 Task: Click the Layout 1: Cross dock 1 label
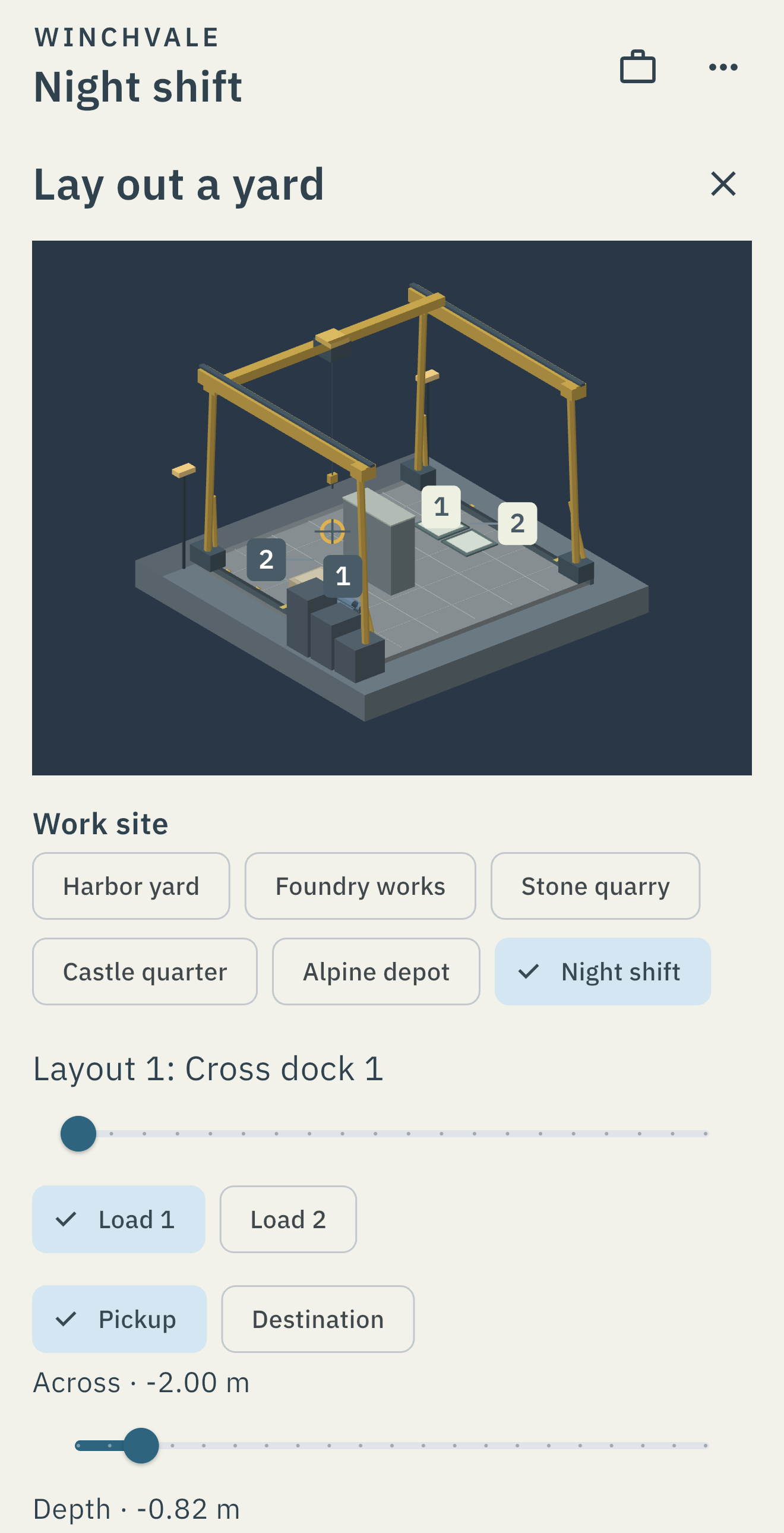pyautogui.click(x=208, y=1068)
